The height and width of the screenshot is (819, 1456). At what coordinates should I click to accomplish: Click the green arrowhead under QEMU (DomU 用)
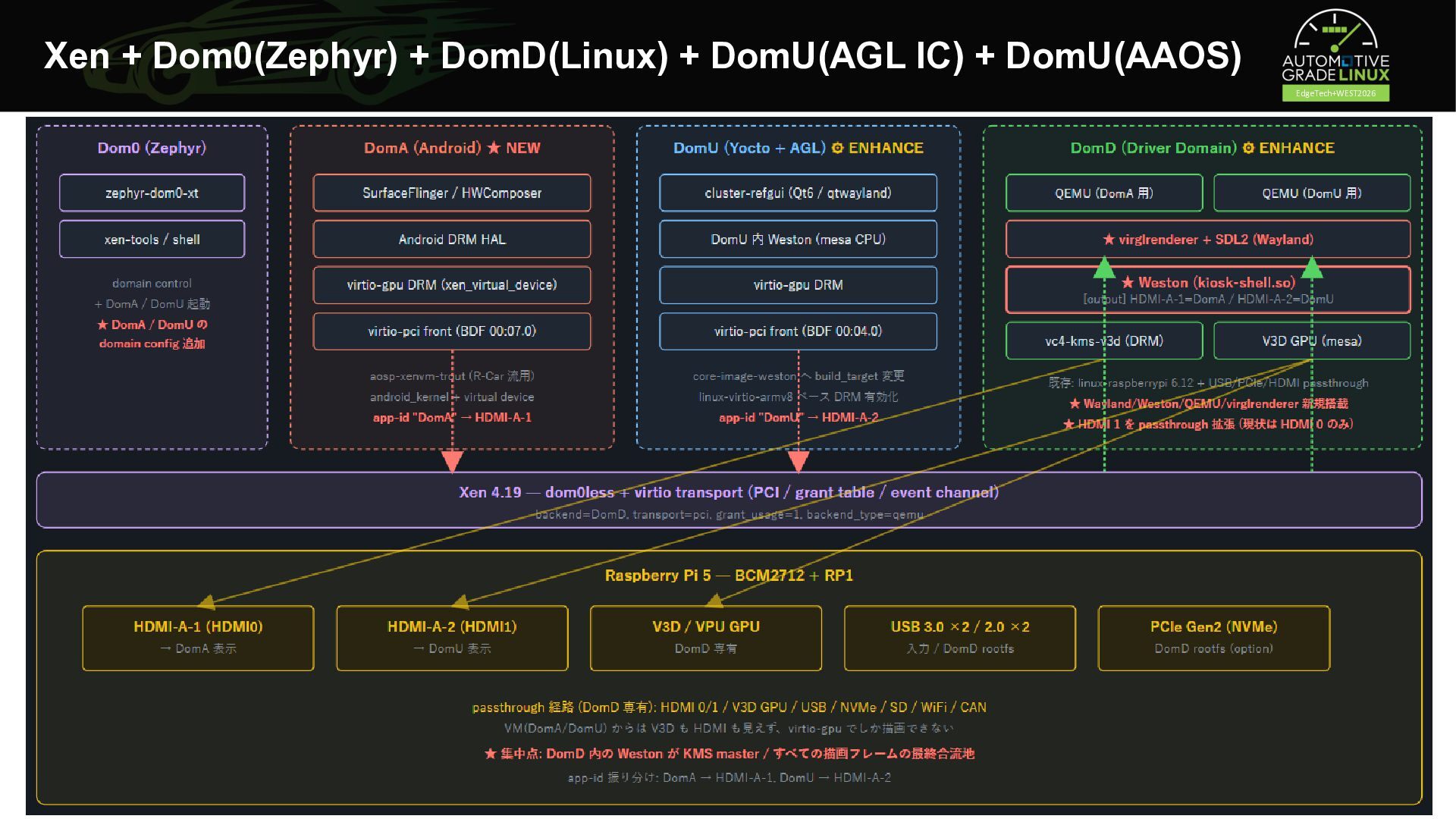(x=1312, y=268)
